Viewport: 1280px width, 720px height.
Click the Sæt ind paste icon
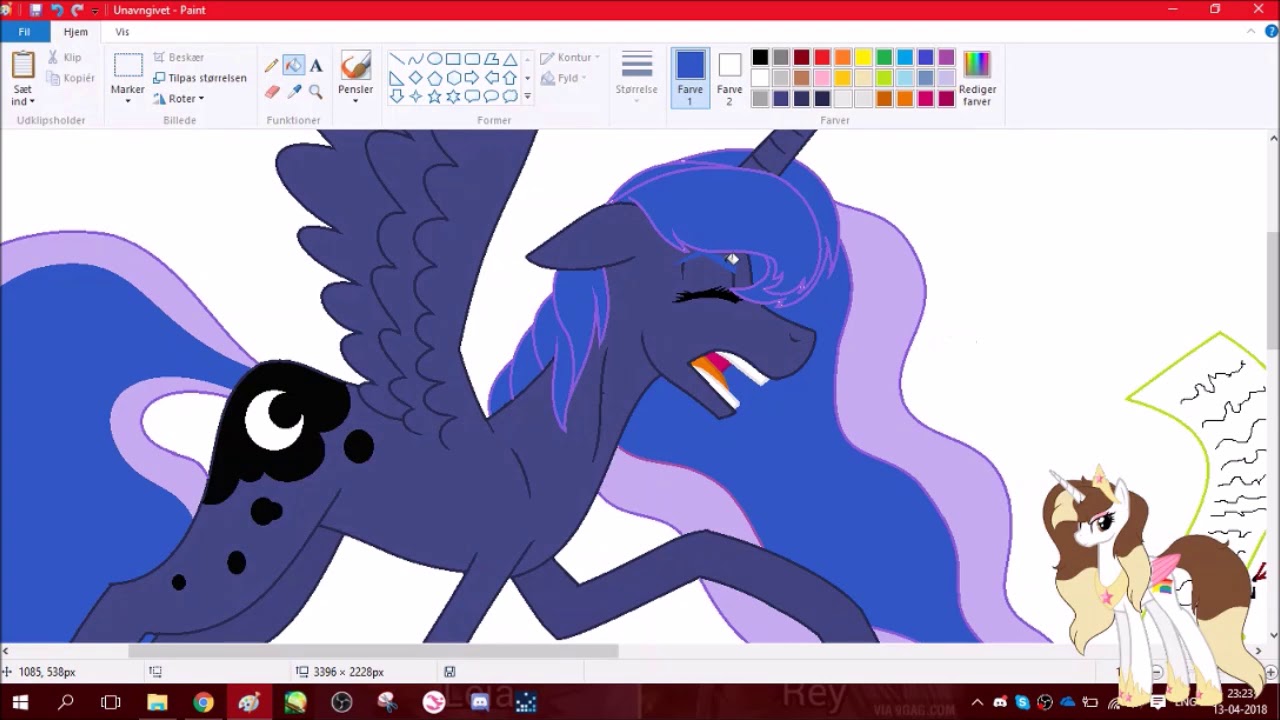pos(23,65)
